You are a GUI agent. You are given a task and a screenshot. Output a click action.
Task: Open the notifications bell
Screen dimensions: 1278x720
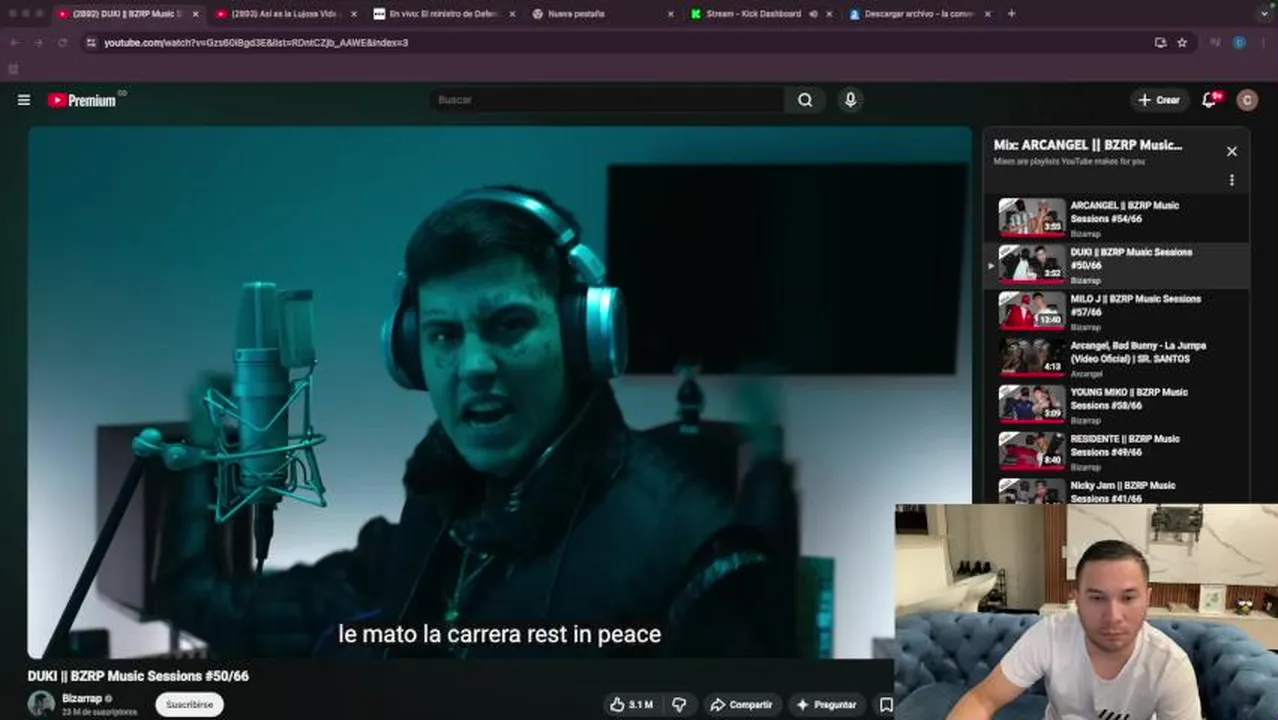click(x=1210, y=100)
